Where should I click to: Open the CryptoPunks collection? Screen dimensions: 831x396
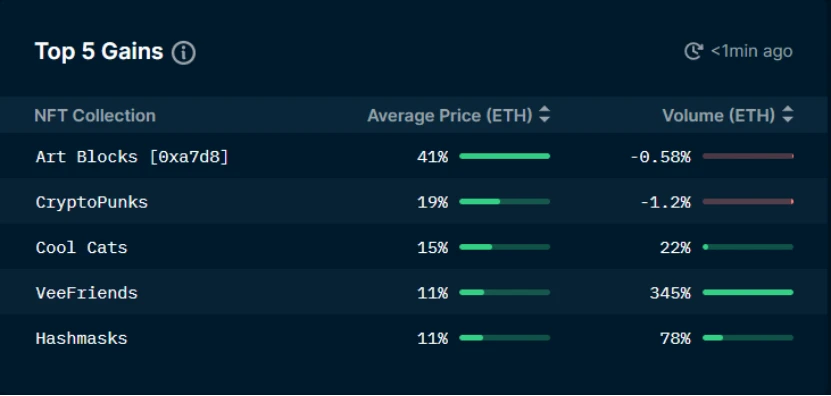coord(92,203)
